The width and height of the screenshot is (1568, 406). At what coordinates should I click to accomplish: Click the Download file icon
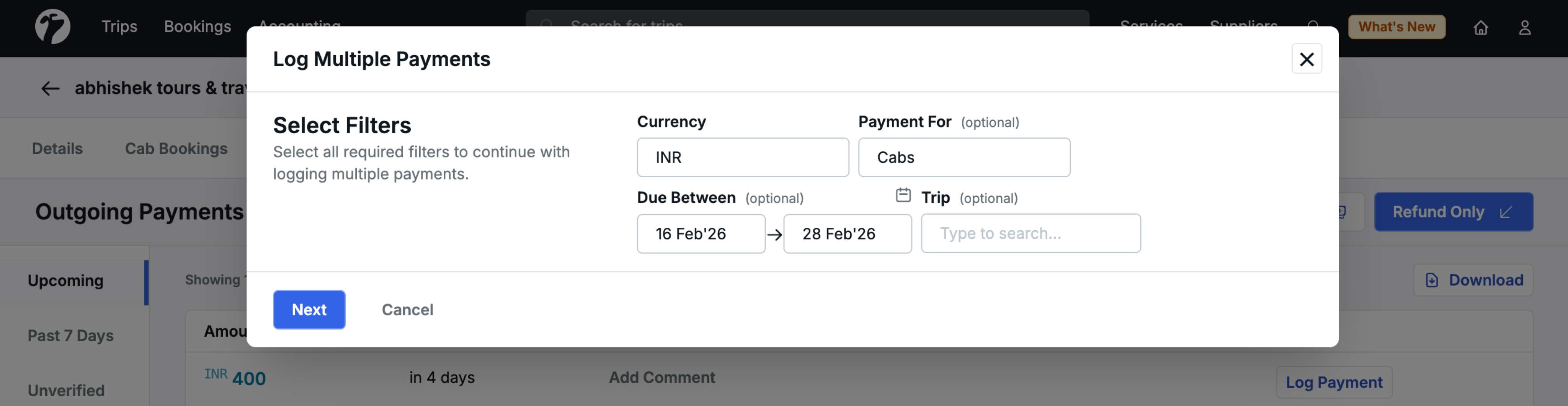(1432, 280)
